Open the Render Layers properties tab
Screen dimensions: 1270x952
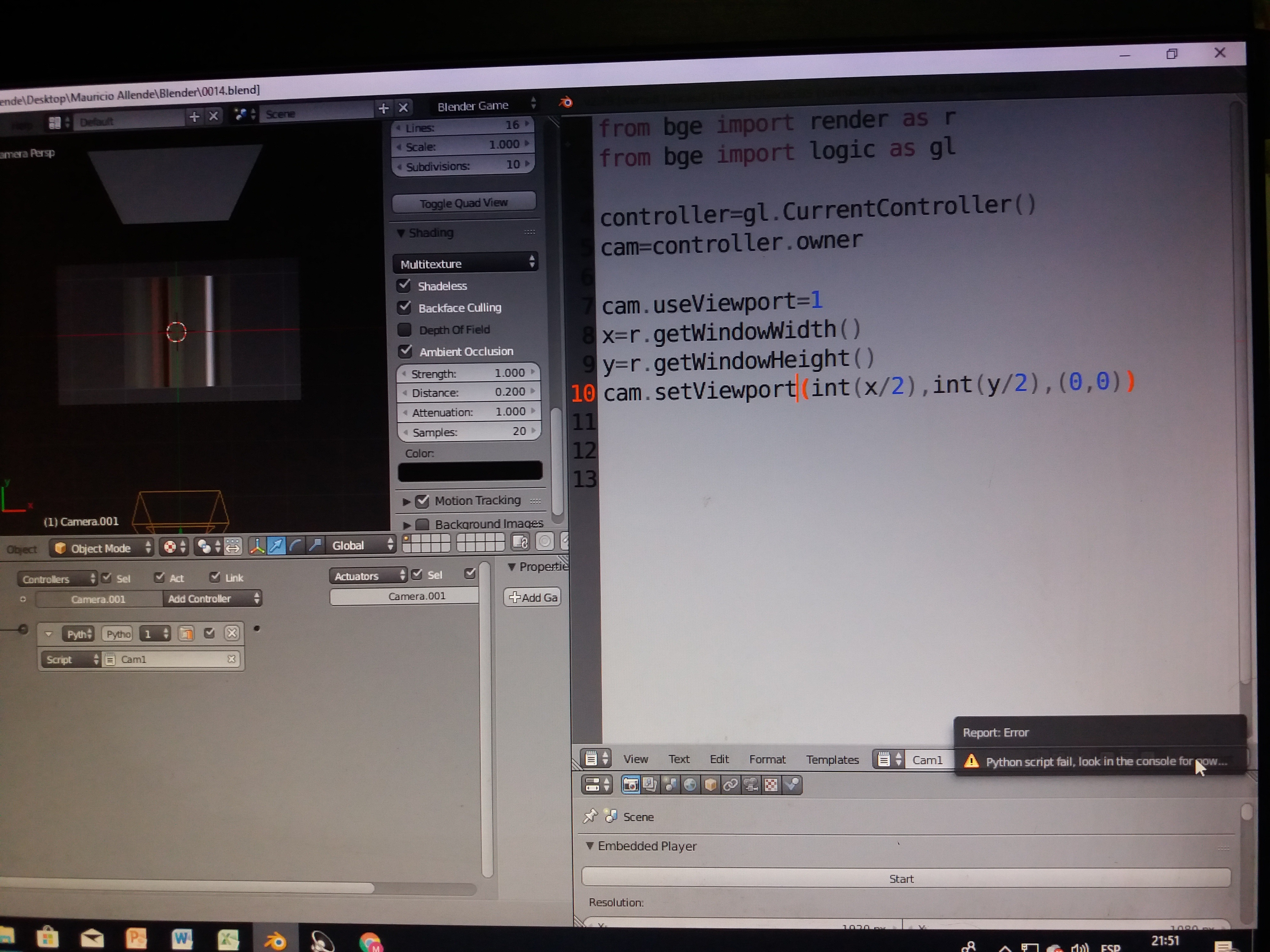(x=650, y=784)
